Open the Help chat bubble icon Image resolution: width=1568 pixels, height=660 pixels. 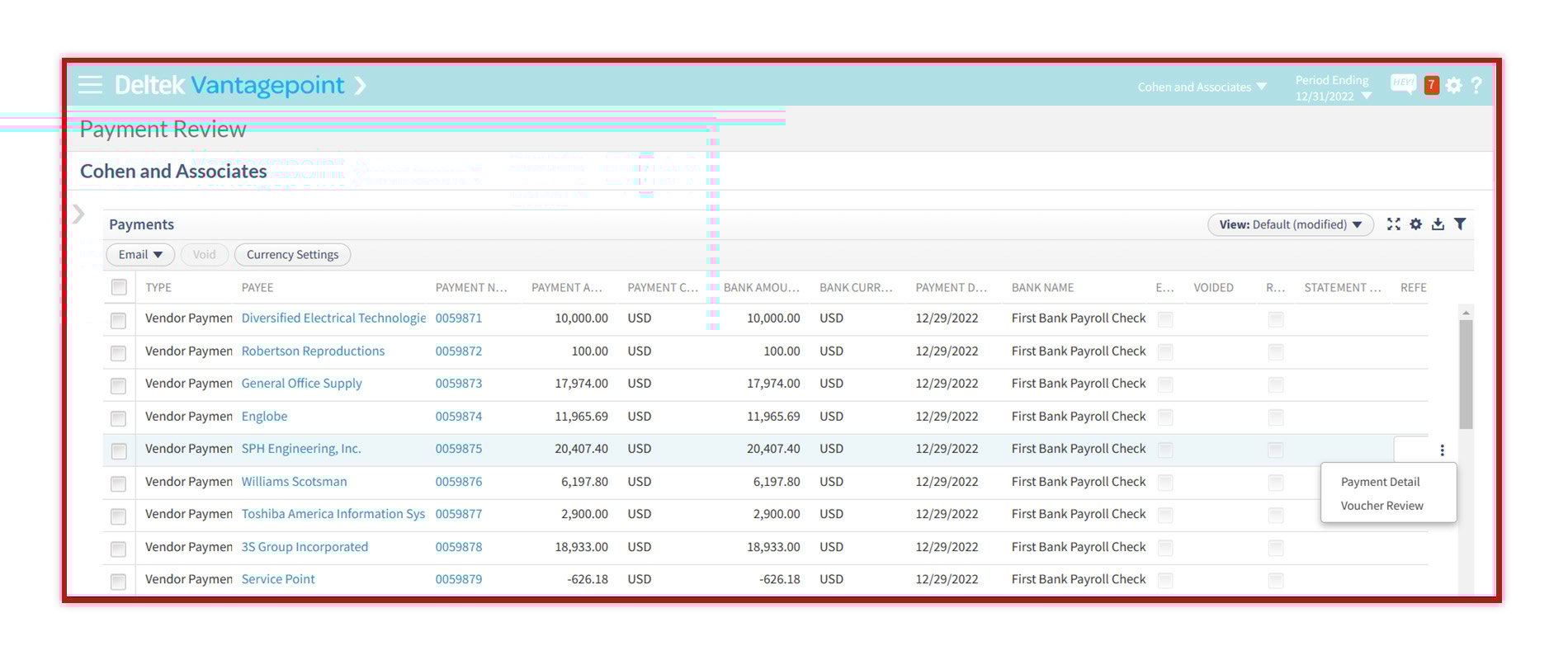[x=1403, y=84]
